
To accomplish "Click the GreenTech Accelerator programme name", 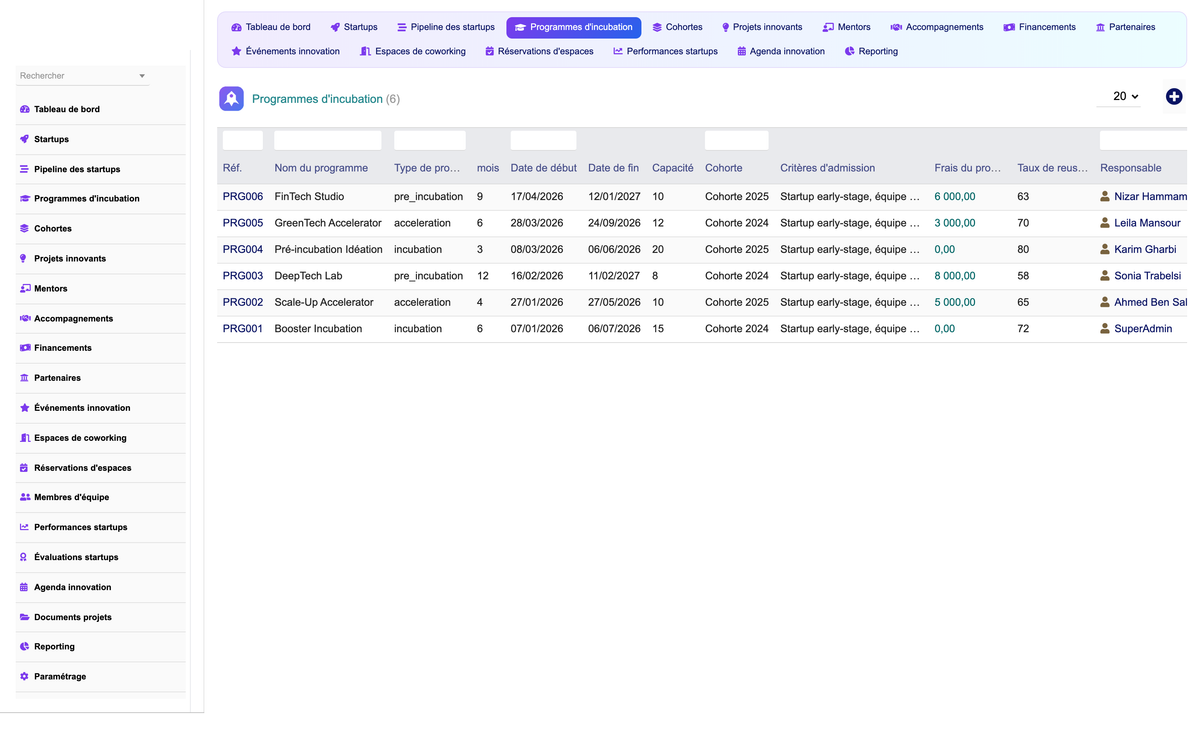I will (x=328, y=223).
